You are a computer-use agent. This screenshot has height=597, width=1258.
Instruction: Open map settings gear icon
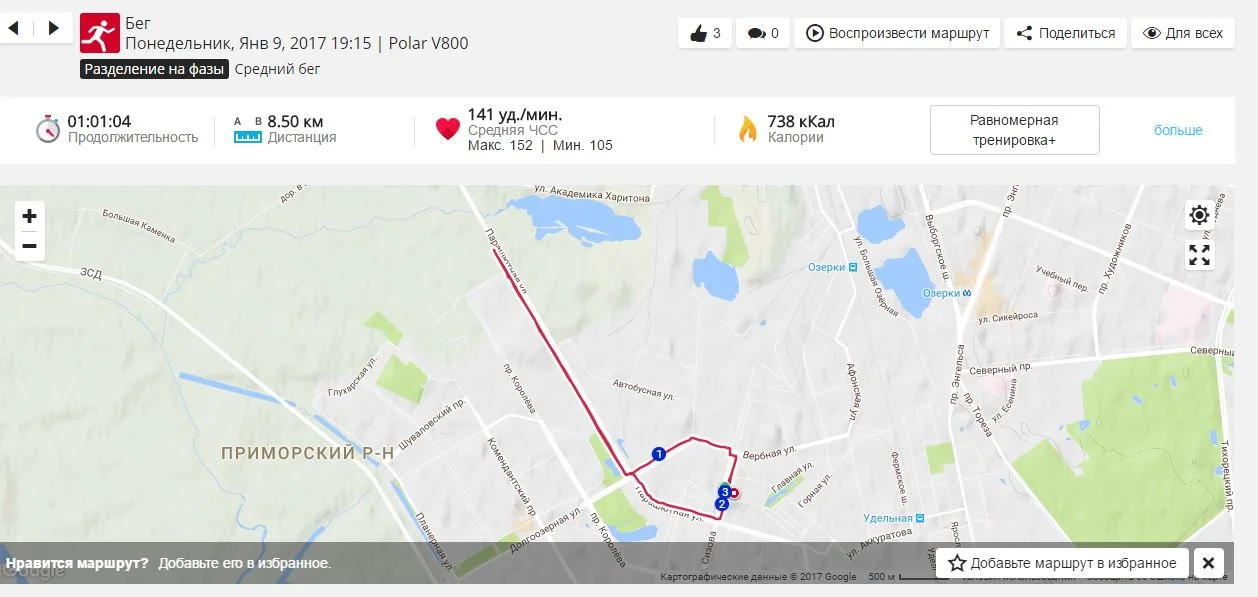1199,215
